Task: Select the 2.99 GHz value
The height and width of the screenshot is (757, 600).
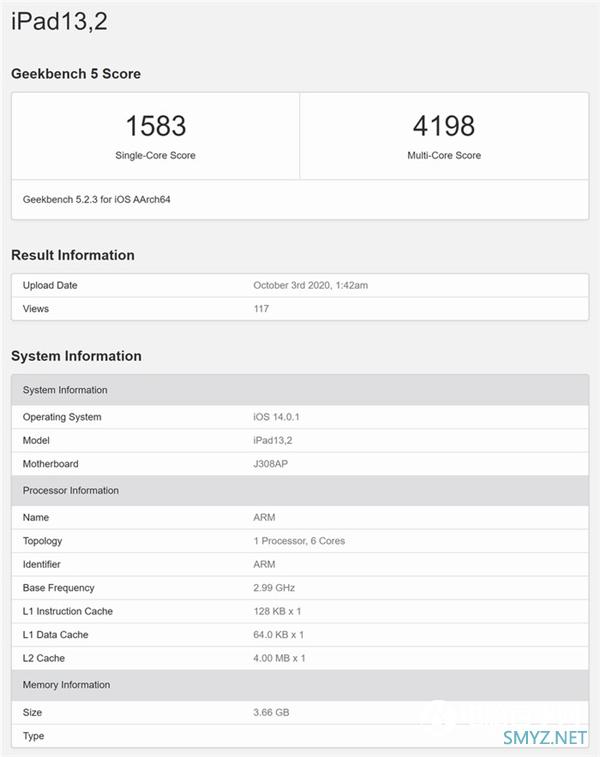Action: pyautogui.click(x=274, y=588)
